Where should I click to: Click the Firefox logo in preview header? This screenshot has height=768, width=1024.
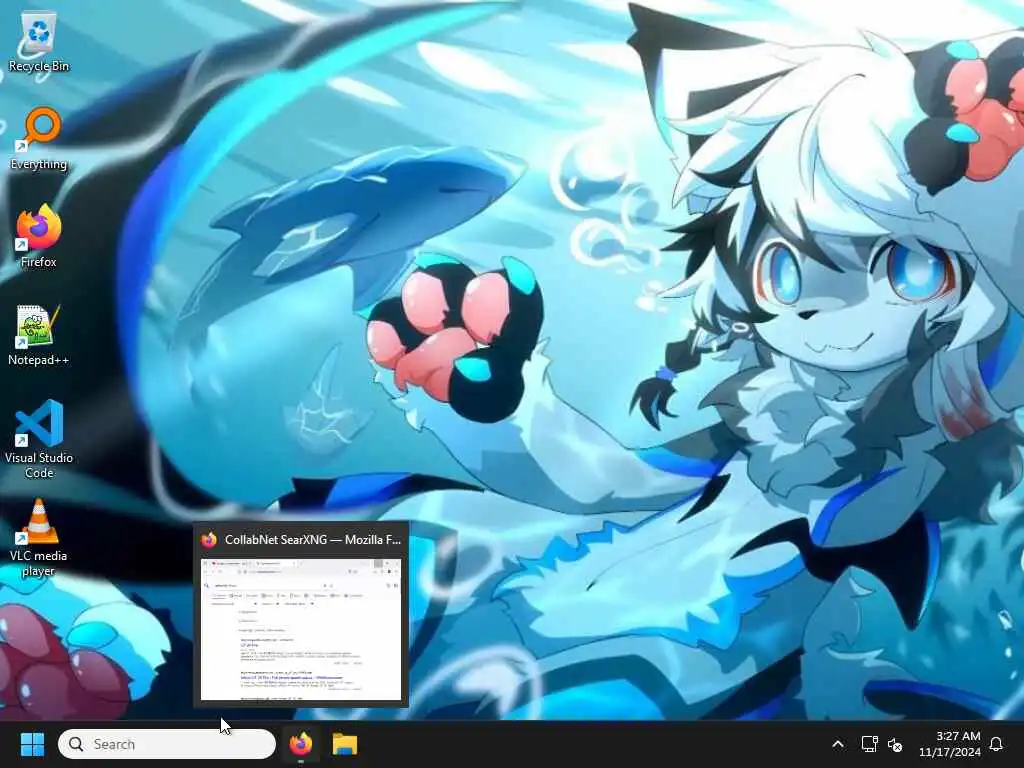210,539
